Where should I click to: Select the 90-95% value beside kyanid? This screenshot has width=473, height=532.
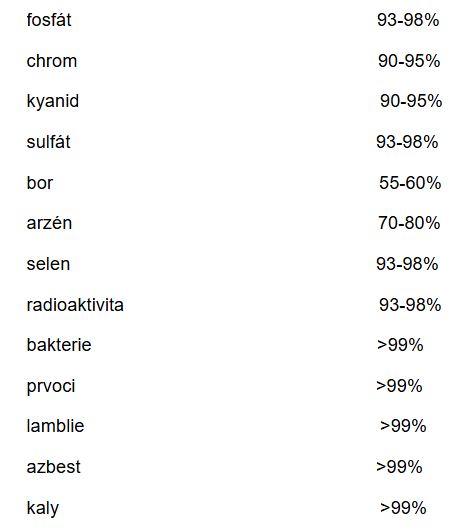click(x=411, y=101)
